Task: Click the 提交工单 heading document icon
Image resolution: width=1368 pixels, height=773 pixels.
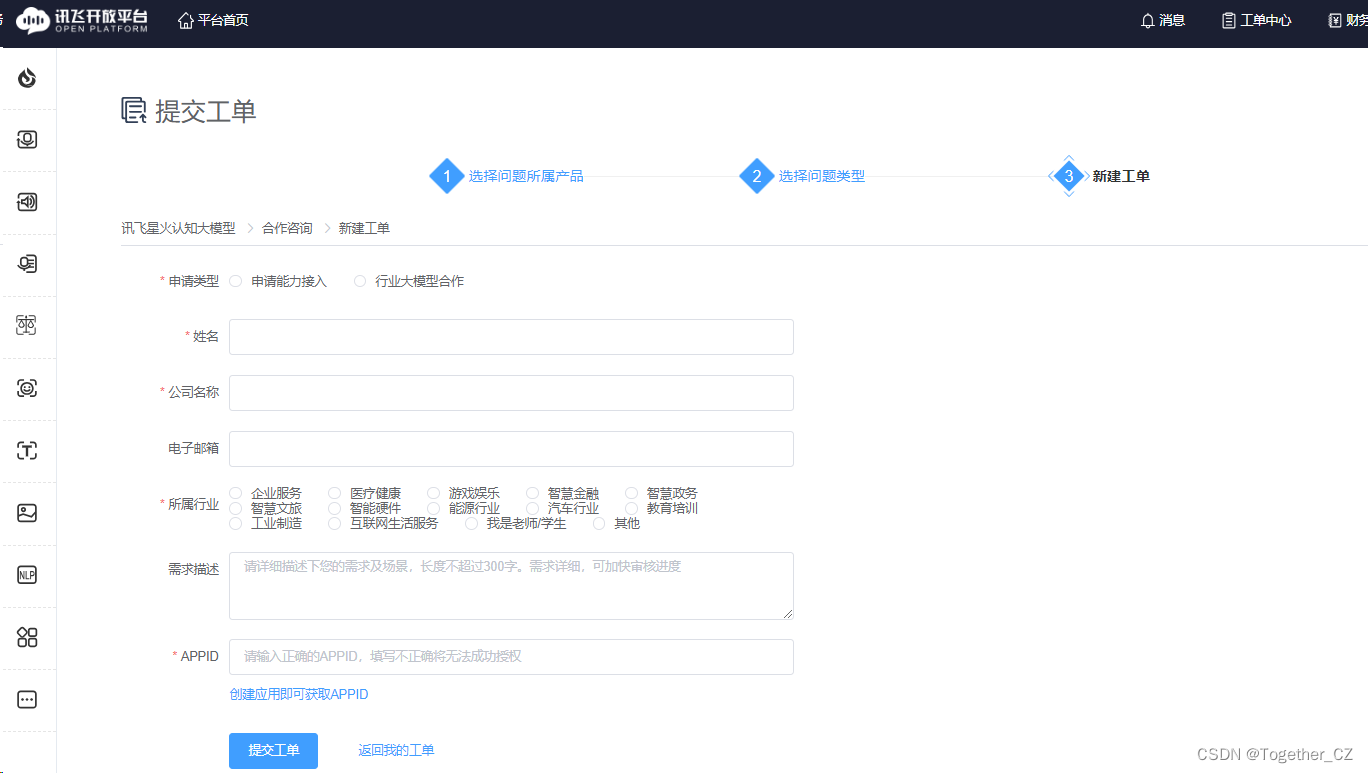Action: (134, 111)
